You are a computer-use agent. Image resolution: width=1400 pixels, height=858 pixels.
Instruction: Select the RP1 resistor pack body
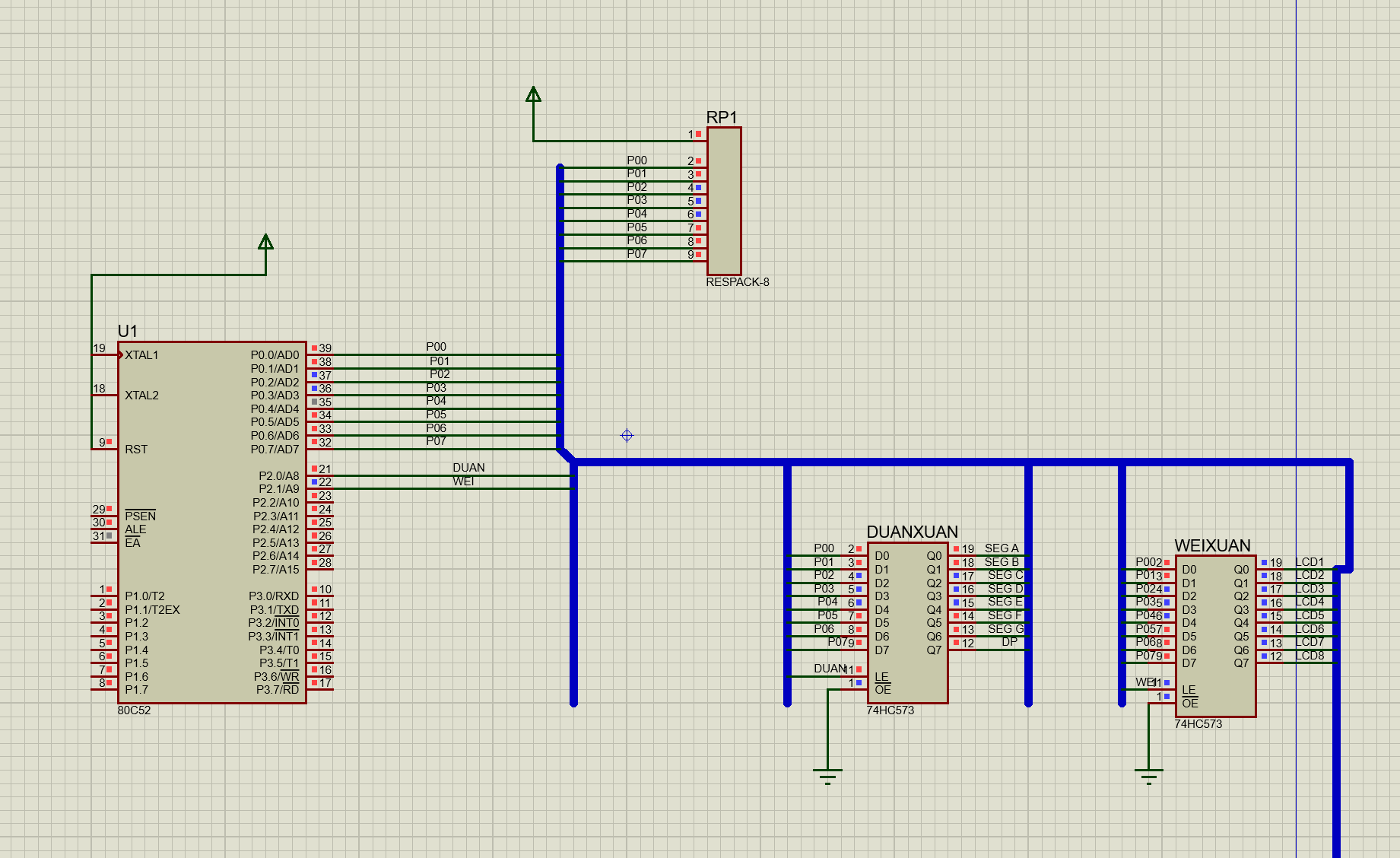click(724, 201)
